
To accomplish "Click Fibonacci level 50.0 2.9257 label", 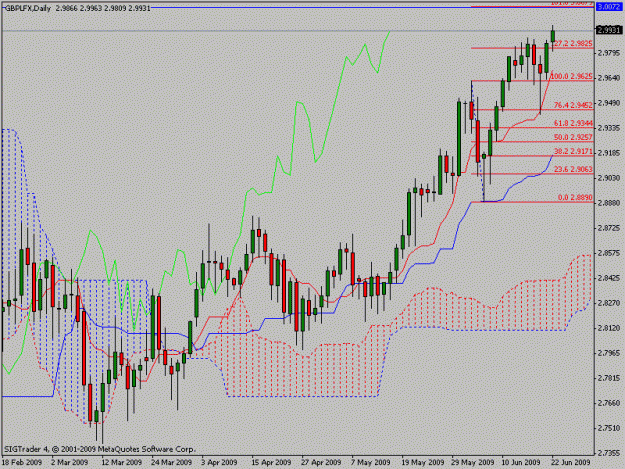I will pyautogui.click(x=573, y=137).
